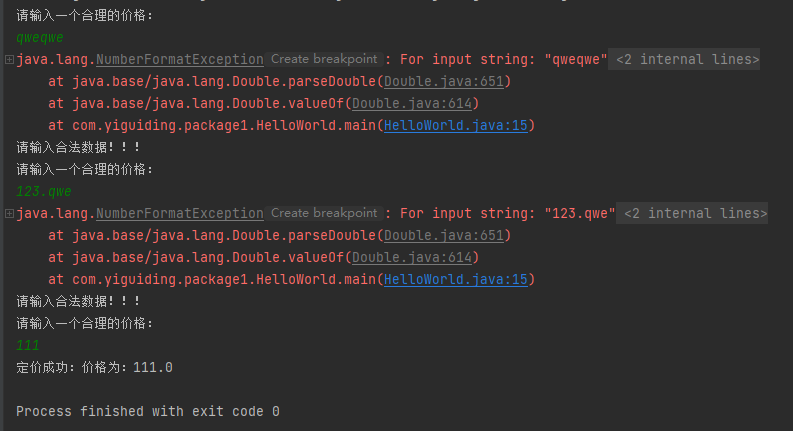The height and width of the screenshot is (431, 793).
Task: Click the 请输入合法数据 line below the qweqwe trace
Action: [x=78, y=148]
